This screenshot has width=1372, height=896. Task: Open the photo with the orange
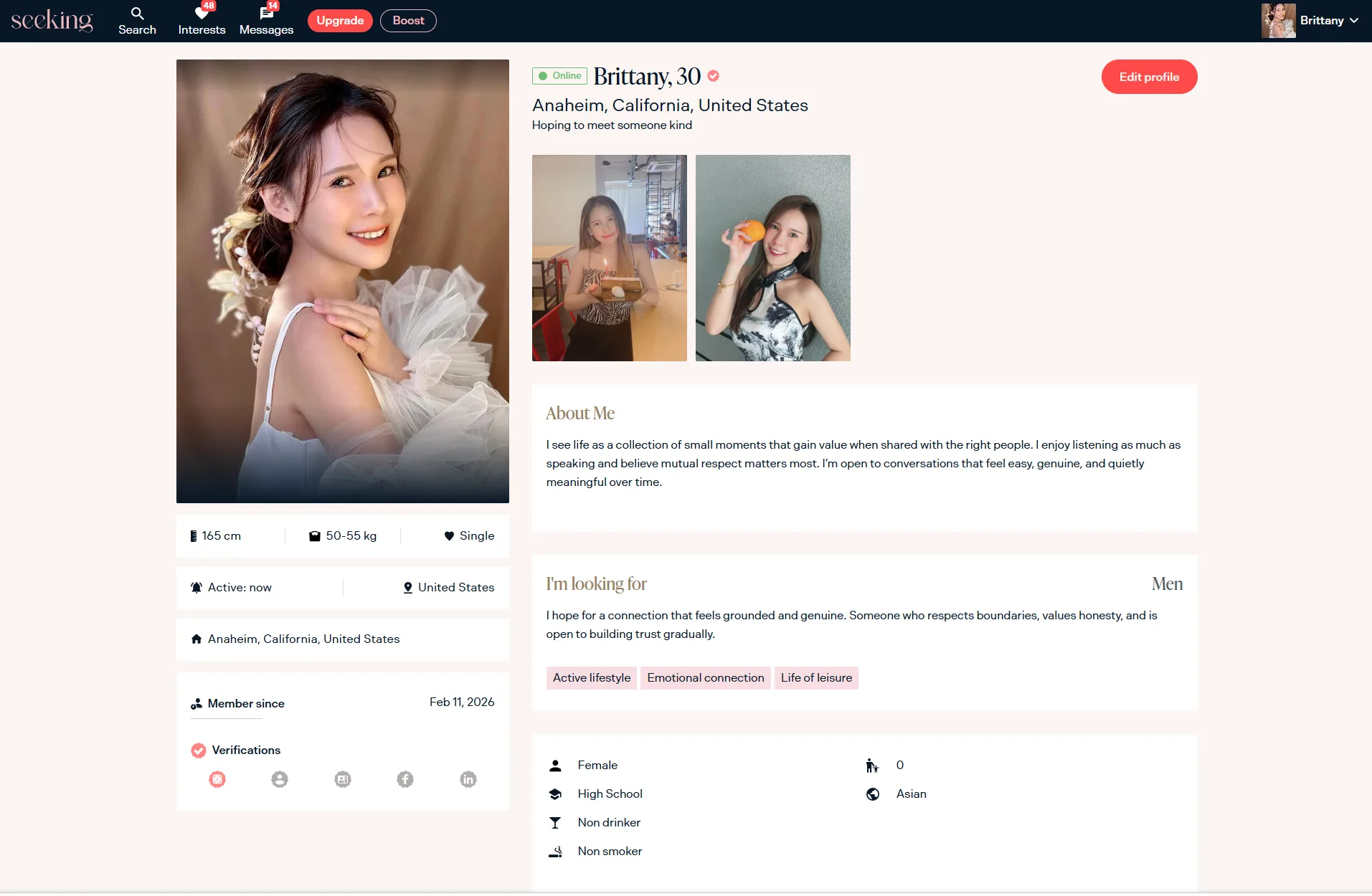[772, 258]
